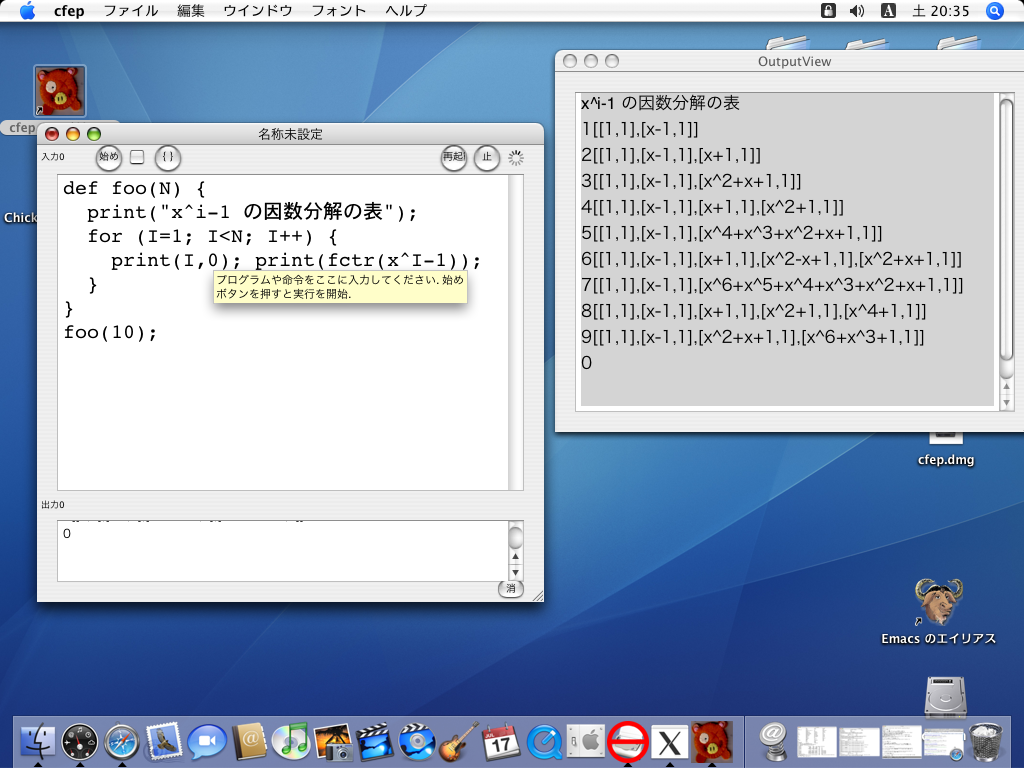Viewport: 1024px width, 768px height.
Task: Open GarageBand guitar icon in Dock
Action: tap(458, 742)
